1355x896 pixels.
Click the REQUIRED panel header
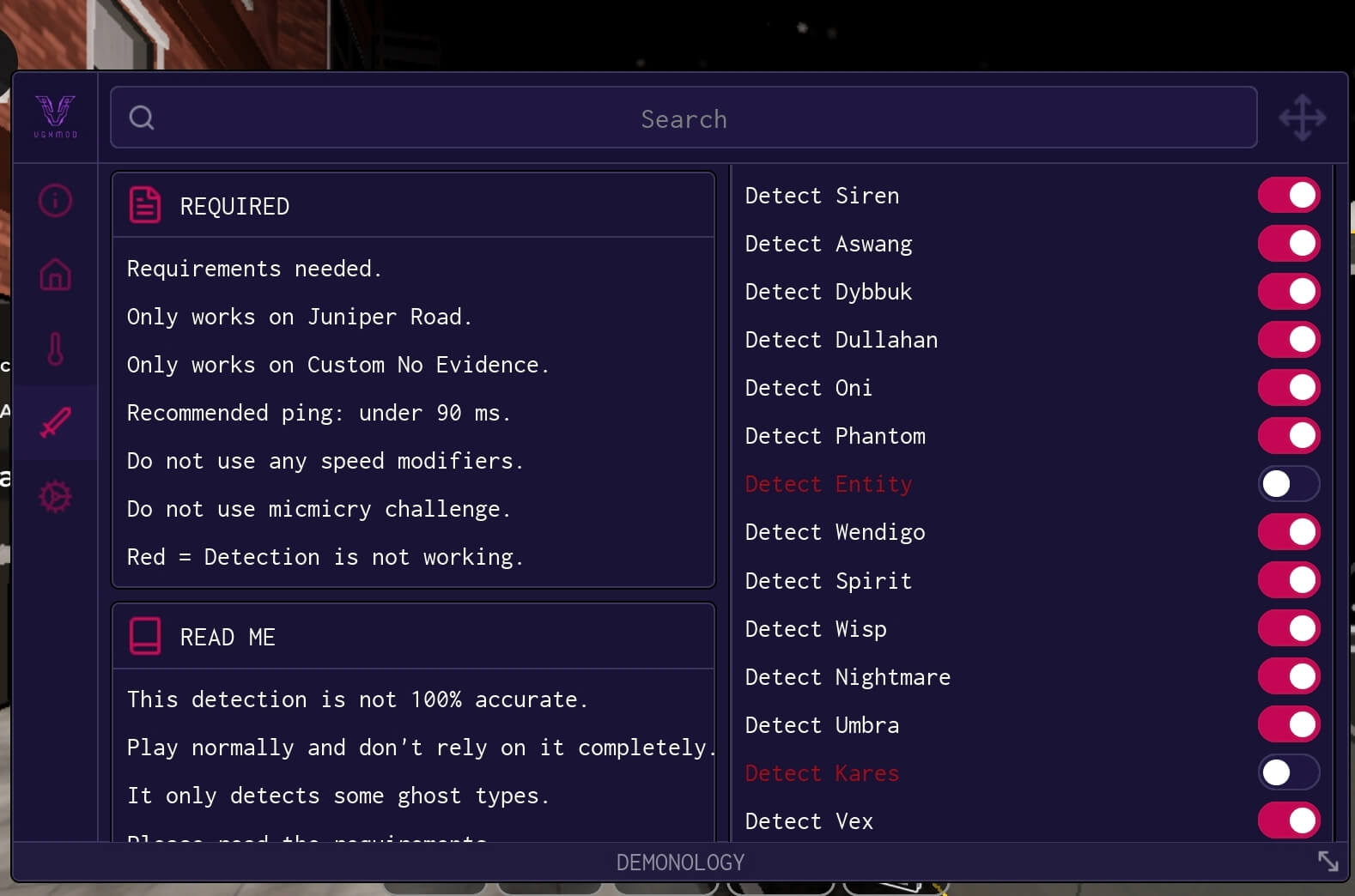(x=413, y=205)
